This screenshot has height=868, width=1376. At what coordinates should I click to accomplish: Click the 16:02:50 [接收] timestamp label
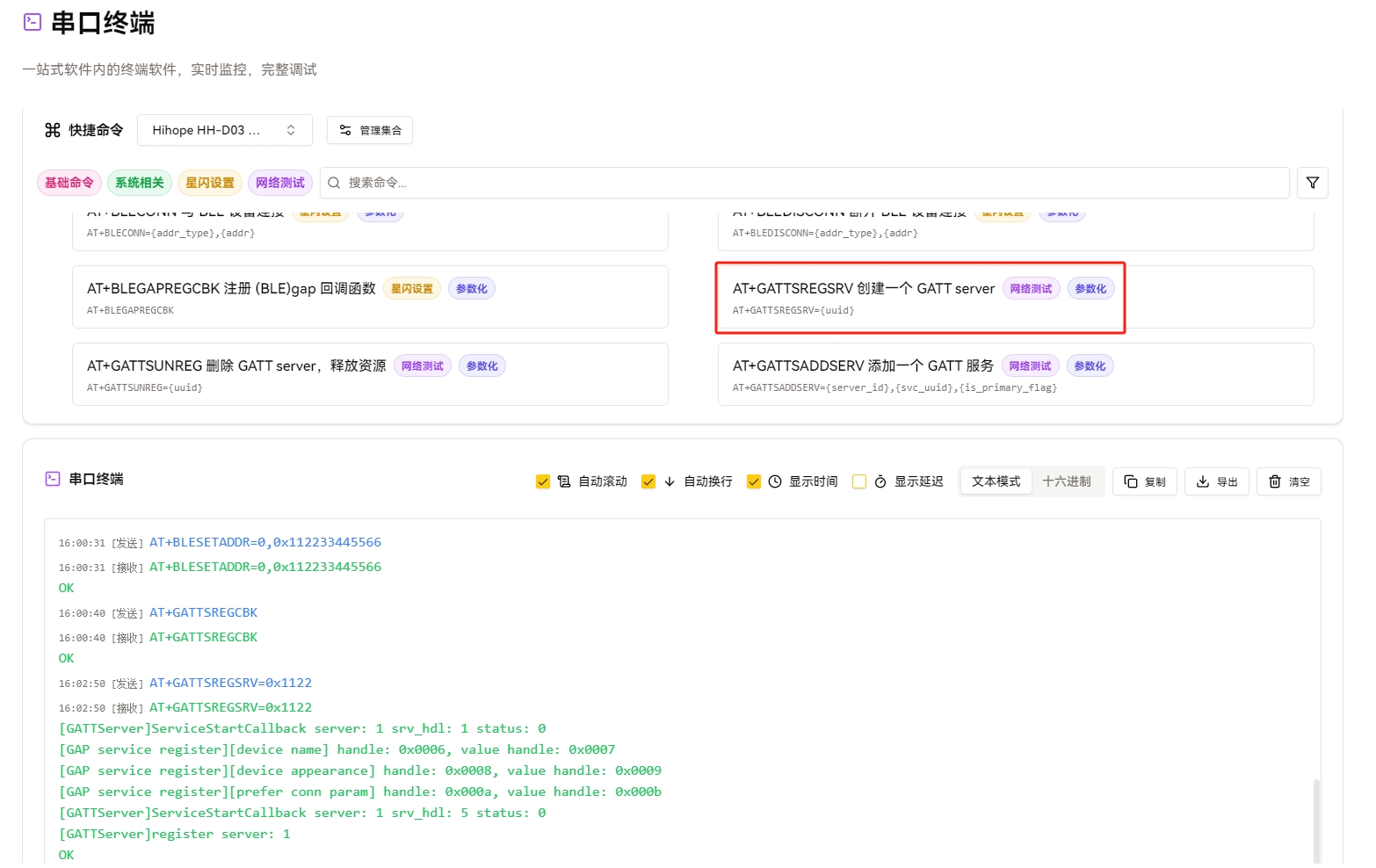pyautogui.click(x=101, y=708)
